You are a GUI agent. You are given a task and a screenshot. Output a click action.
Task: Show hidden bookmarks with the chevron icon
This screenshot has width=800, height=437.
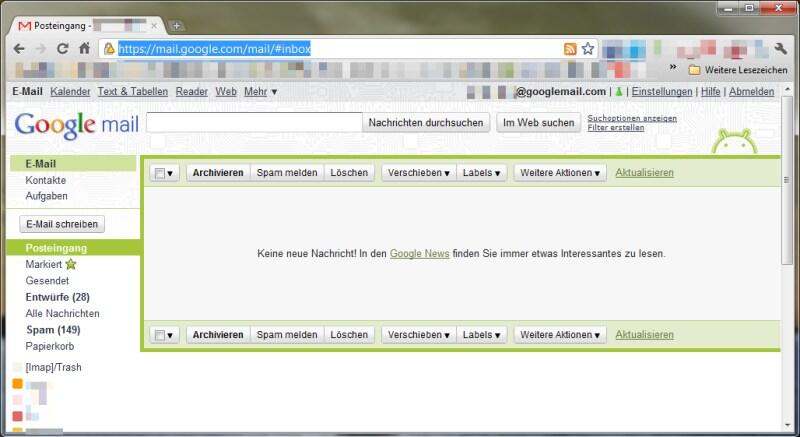pos(673,67)
